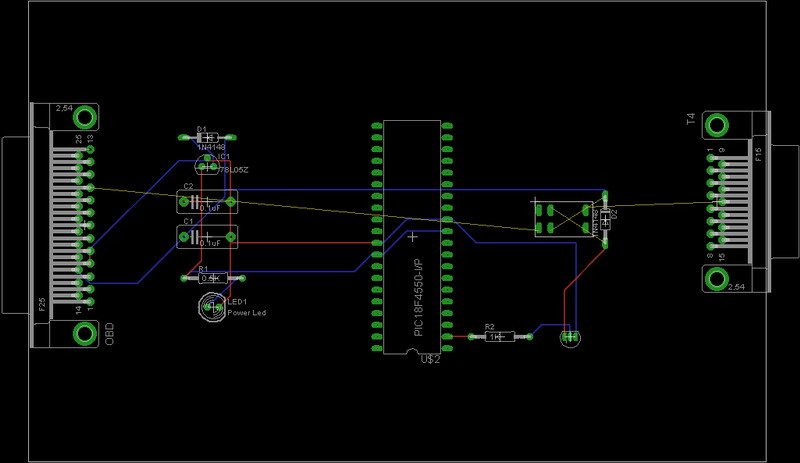Click the '78L05Z' value text
The image size is (800, 463).
[x=234, y=170]
